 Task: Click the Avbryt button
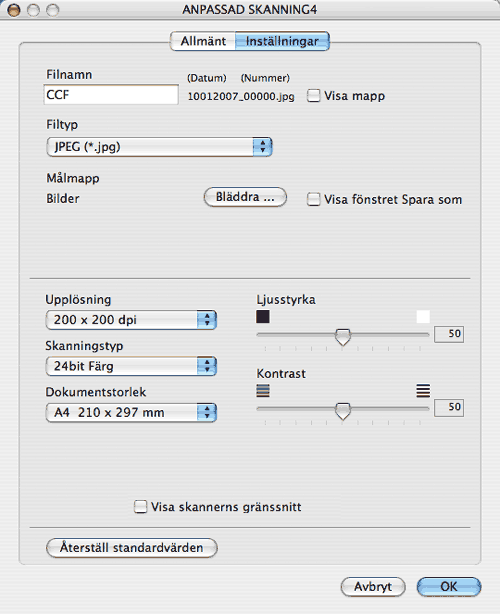coord(373,587)
